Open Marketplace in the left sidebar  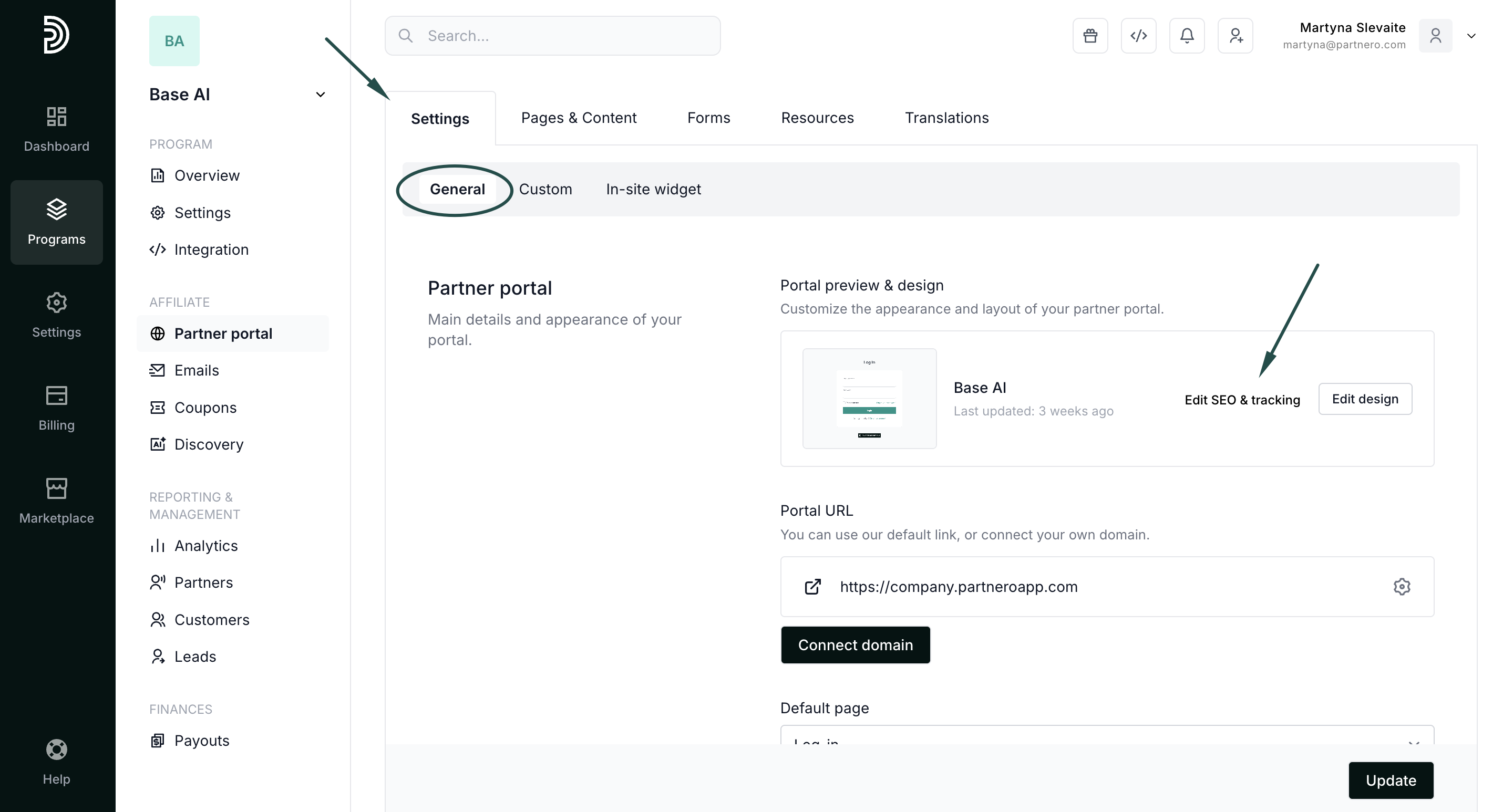point(57,501)
